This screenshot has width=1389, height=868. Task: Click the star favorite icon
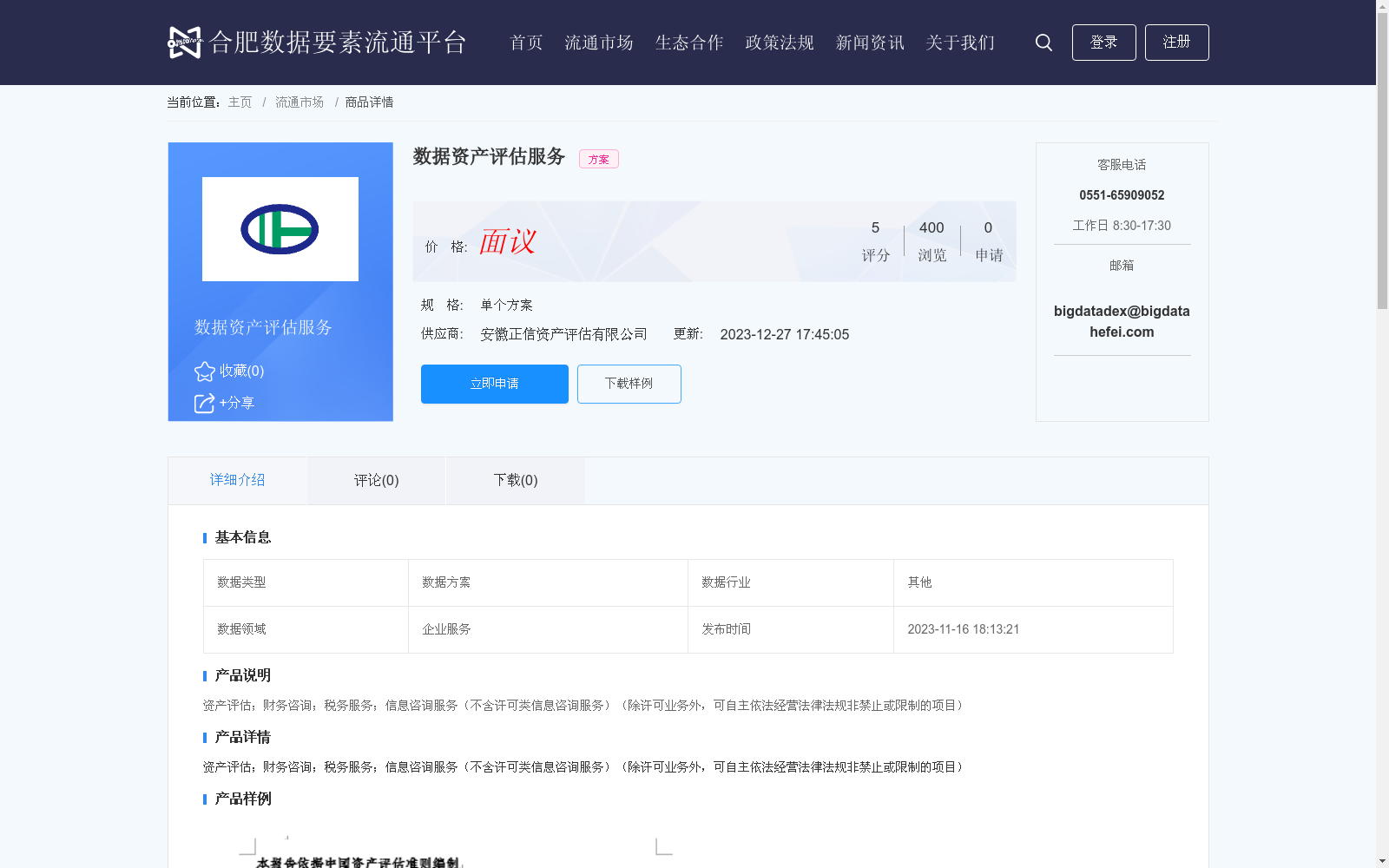pos(205,372)
